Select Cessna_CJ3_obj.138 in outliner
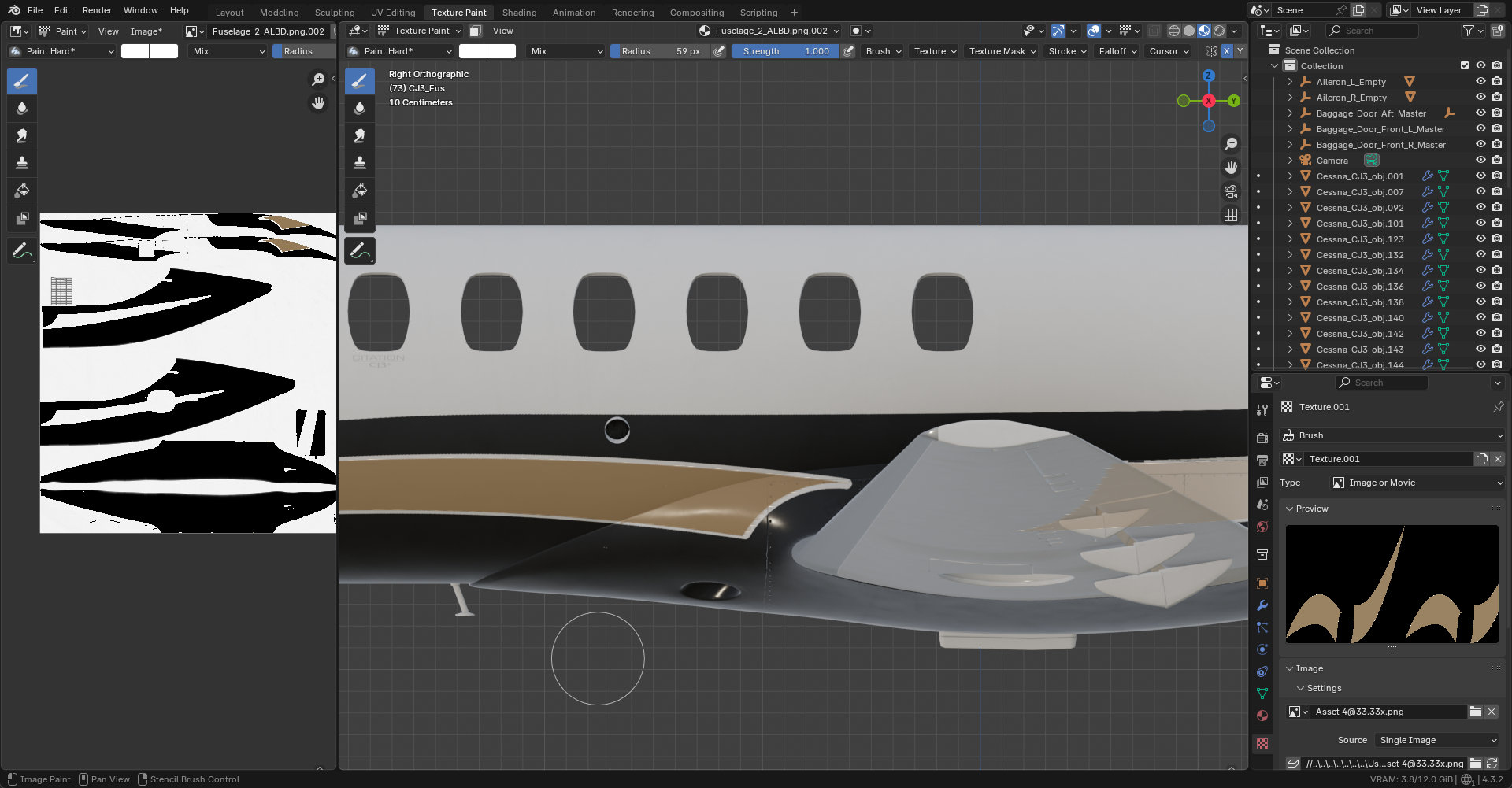1512x788 pixels. tap(1359, 302)
